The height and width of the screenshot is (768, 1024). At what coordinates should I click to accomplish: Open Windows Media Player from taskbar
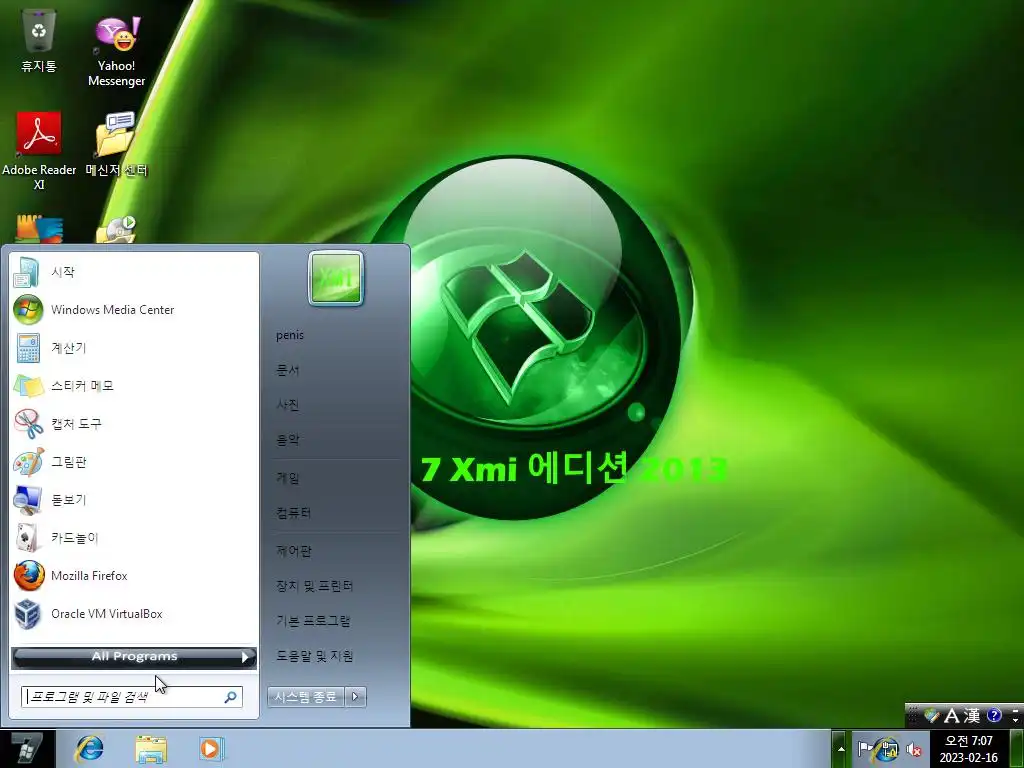point(212,748)
